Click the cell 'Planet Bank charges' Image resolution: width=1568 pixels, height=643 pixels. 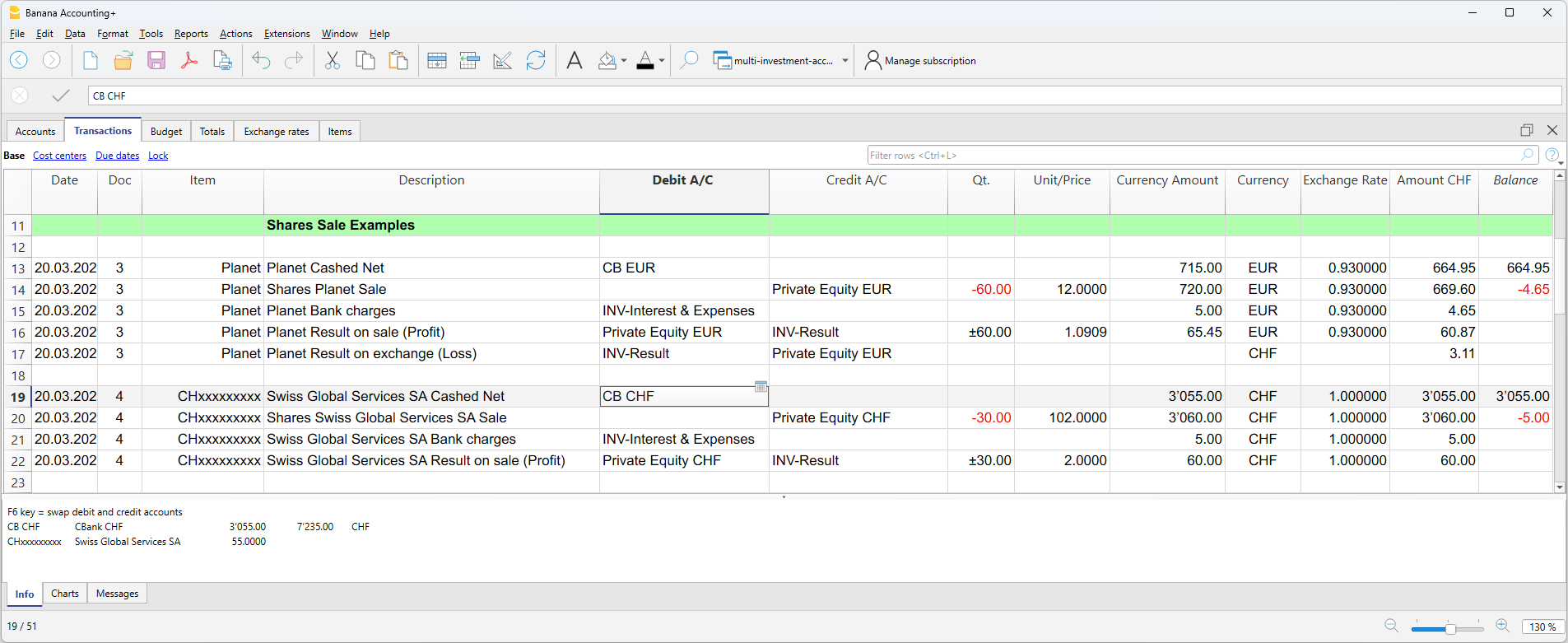[431, 311]
